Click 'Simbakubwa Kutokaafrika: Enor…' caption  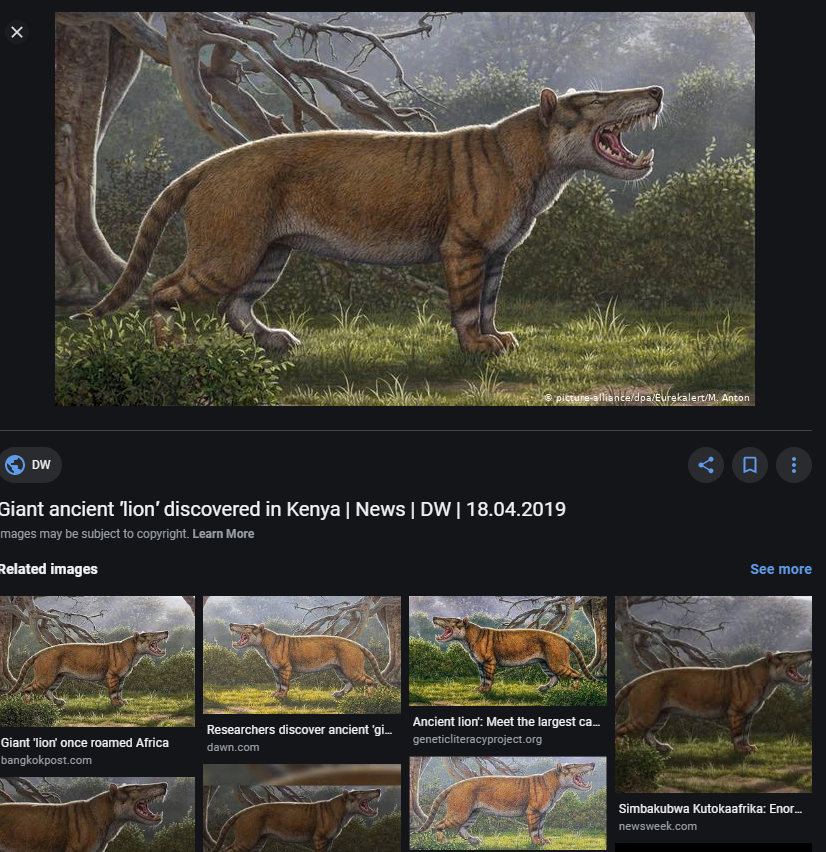(x=710, y=809)
